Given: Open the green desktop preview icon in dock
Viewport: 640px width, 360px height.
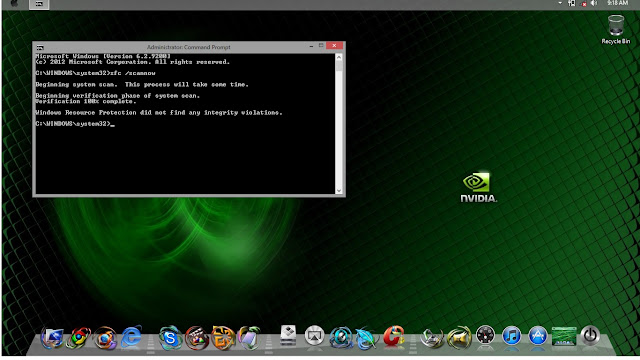Looking at the screenshot, I should coord(564,336).
